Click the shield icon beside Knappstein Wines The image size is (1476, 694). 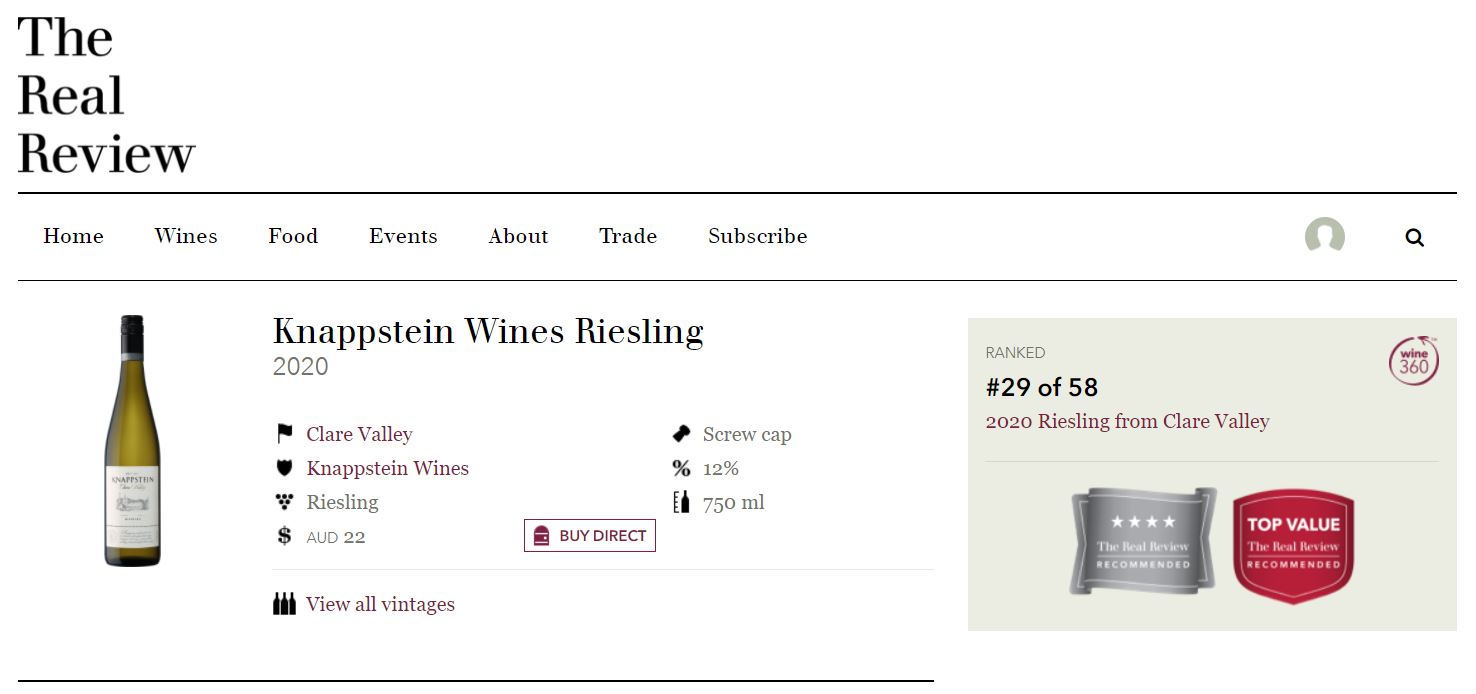click(x=285, y=468)
